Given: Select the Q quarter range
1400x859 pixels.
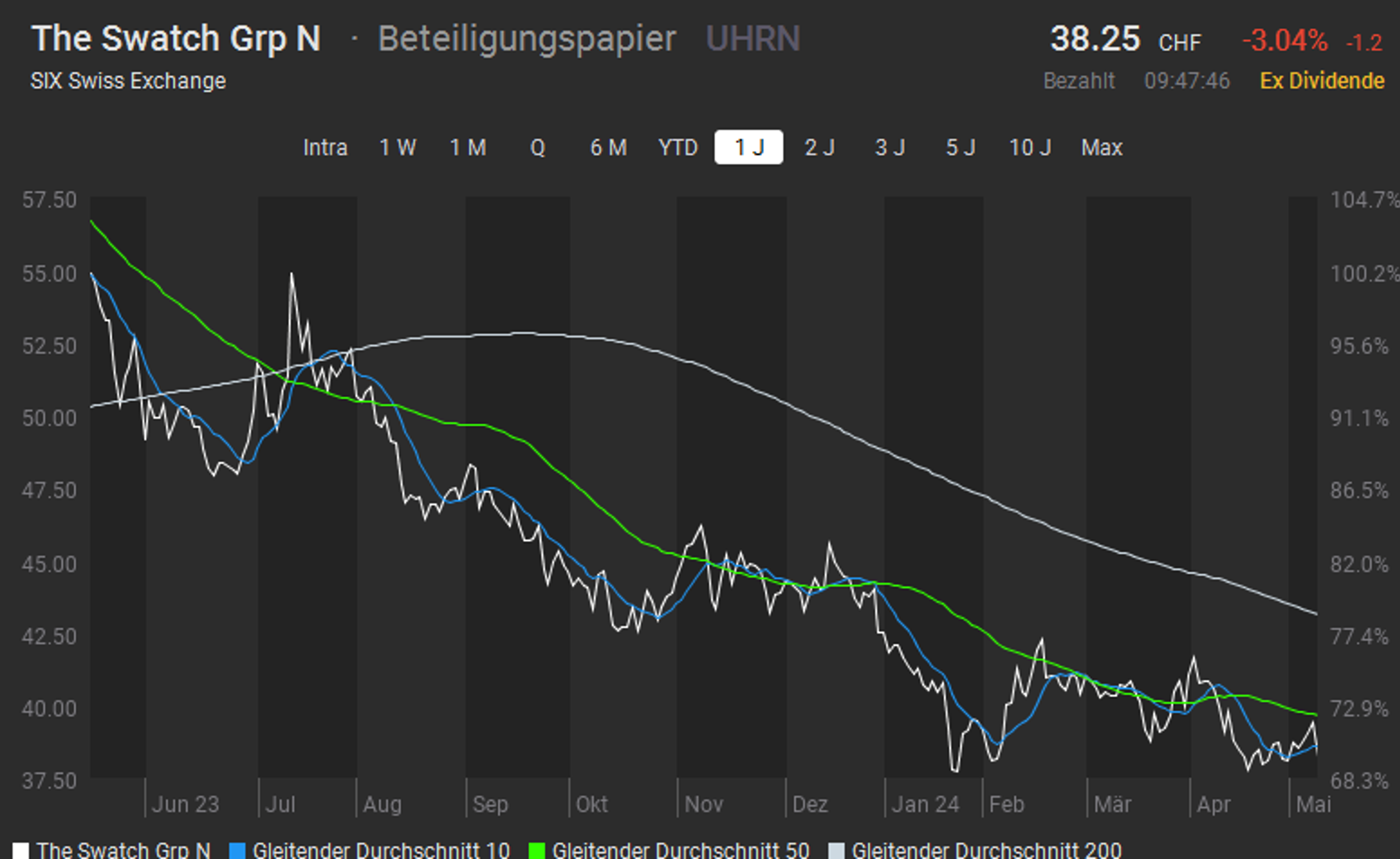Looking at the screenshot, I should pos(538,148).
